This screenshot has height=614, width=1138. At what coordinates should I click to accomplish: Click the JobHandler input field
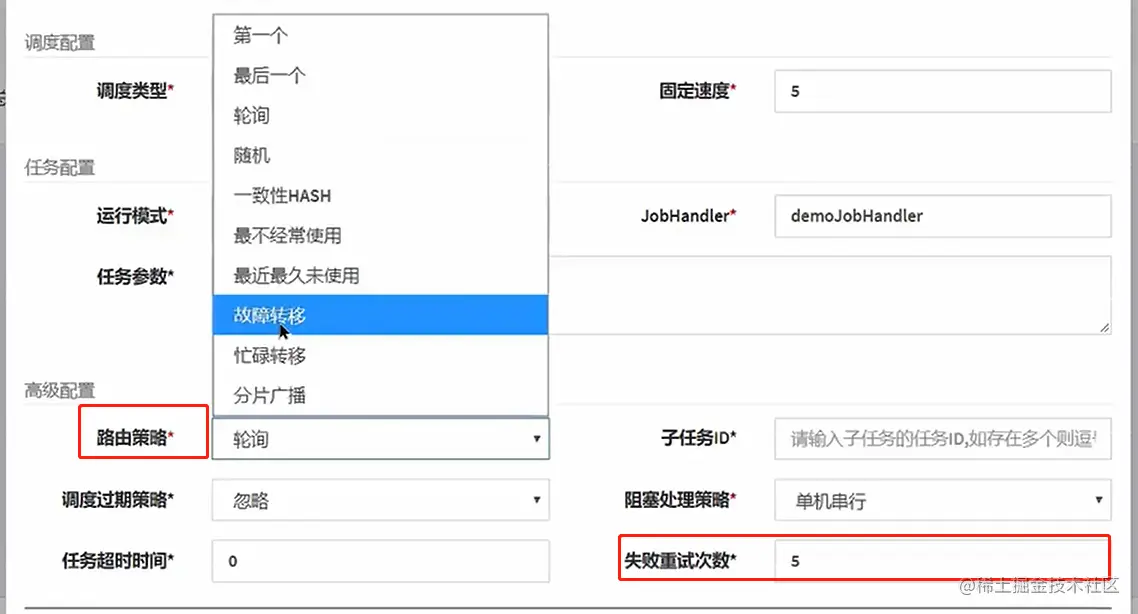(943, 216)
